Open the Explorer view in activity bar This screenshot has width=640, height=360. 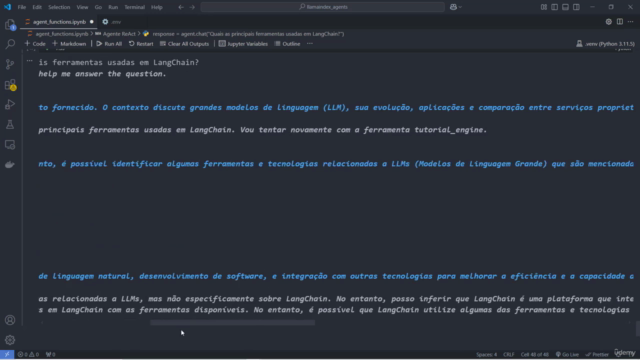pyautogui.click(x=10, y=25)
